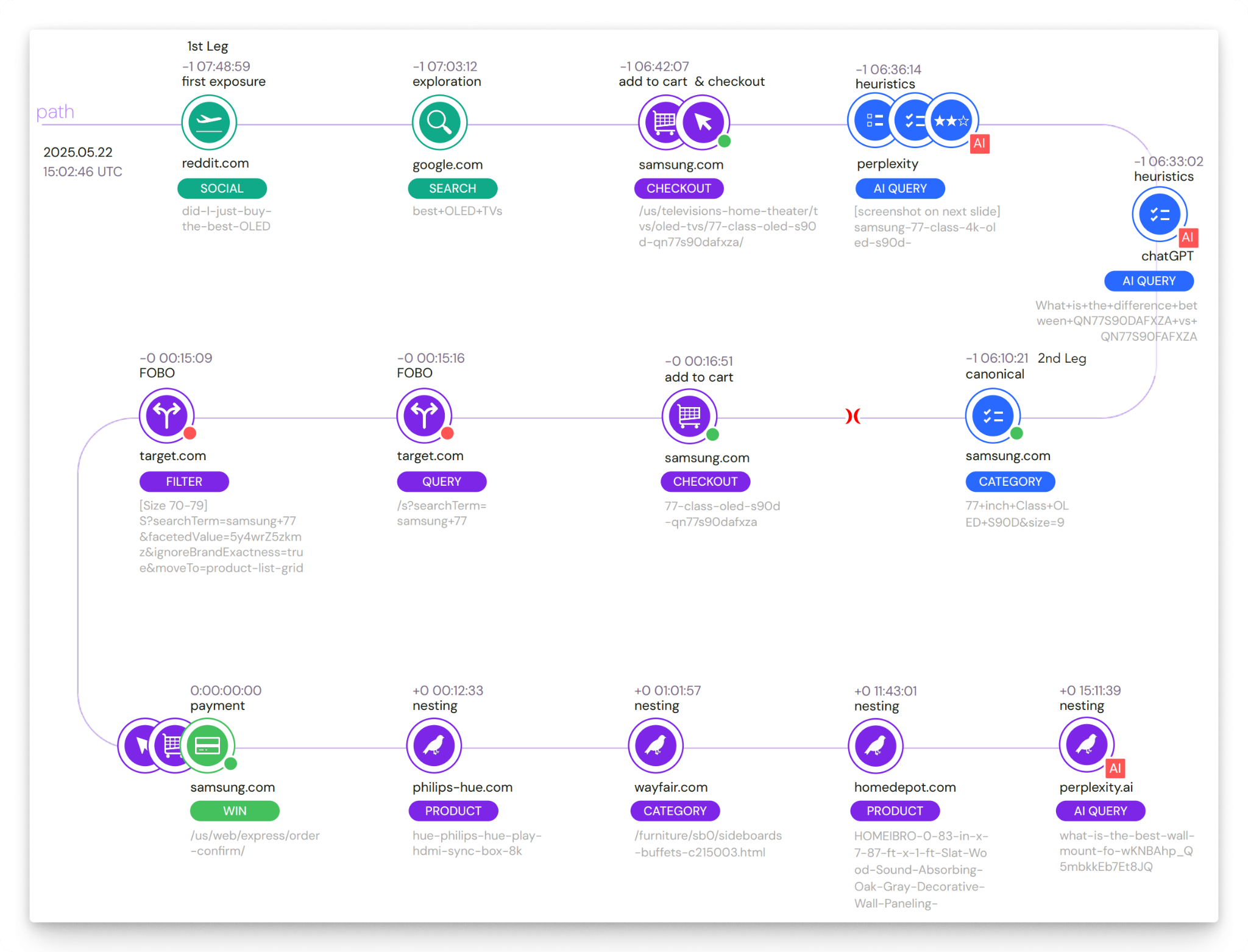
Task: Select the star rating heuristics icon for perplexity
Action: (951, 121)
